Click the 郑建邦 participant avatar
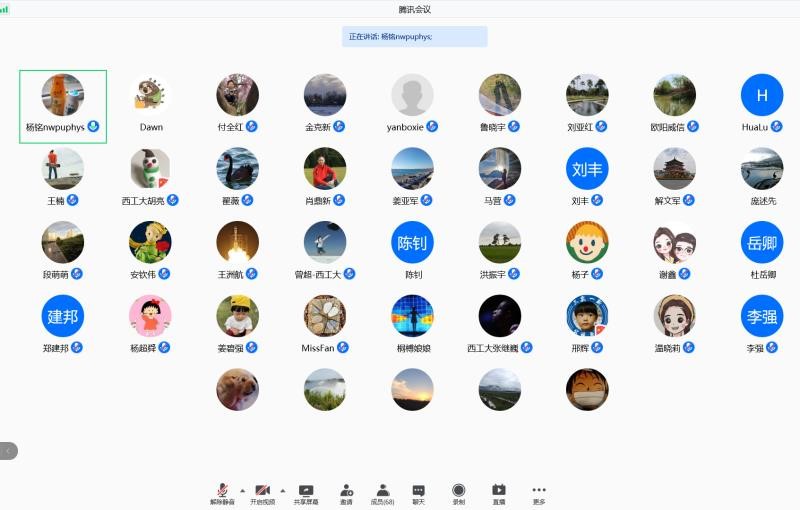Image resolution: width=800 pixels, height=510 pixels. point(63,316)
